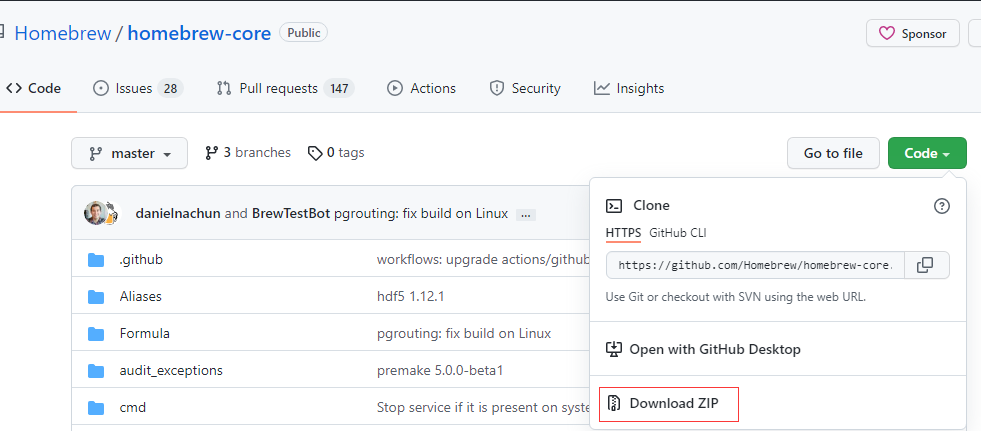This screenshot has width=981, height=431.
Task: View the 3 branches link
Action: point(248,153)
